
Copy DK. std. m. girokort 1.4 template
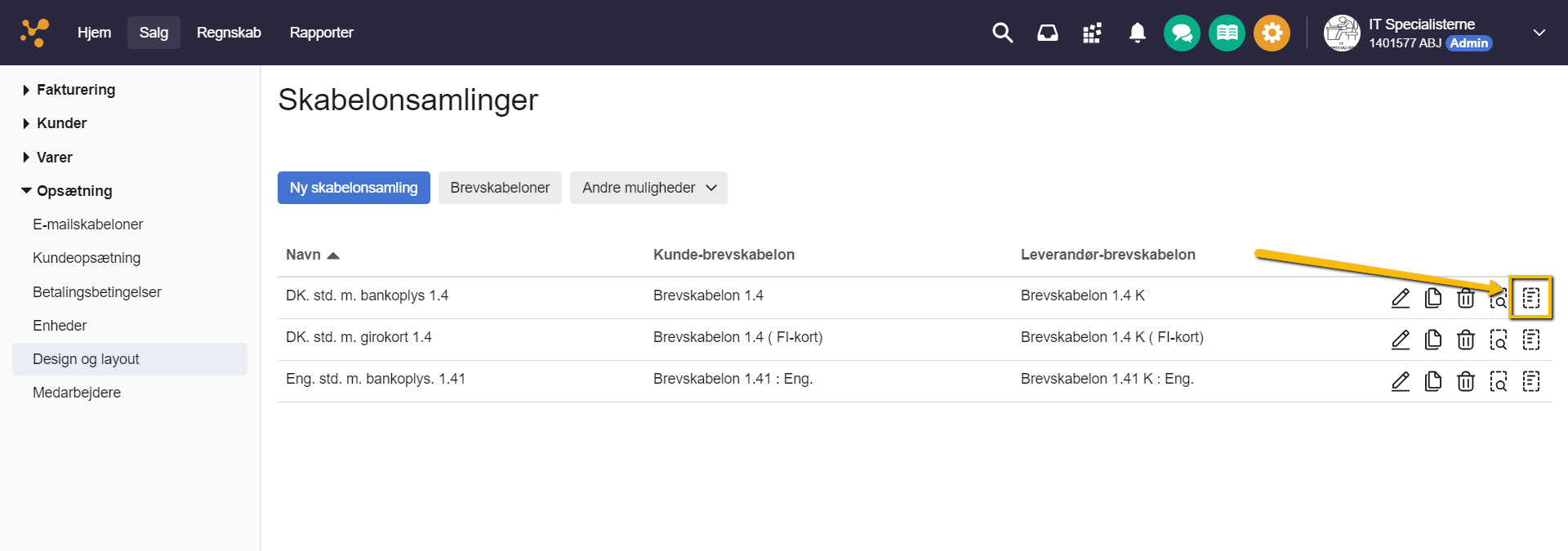[x=1433, y=340]
